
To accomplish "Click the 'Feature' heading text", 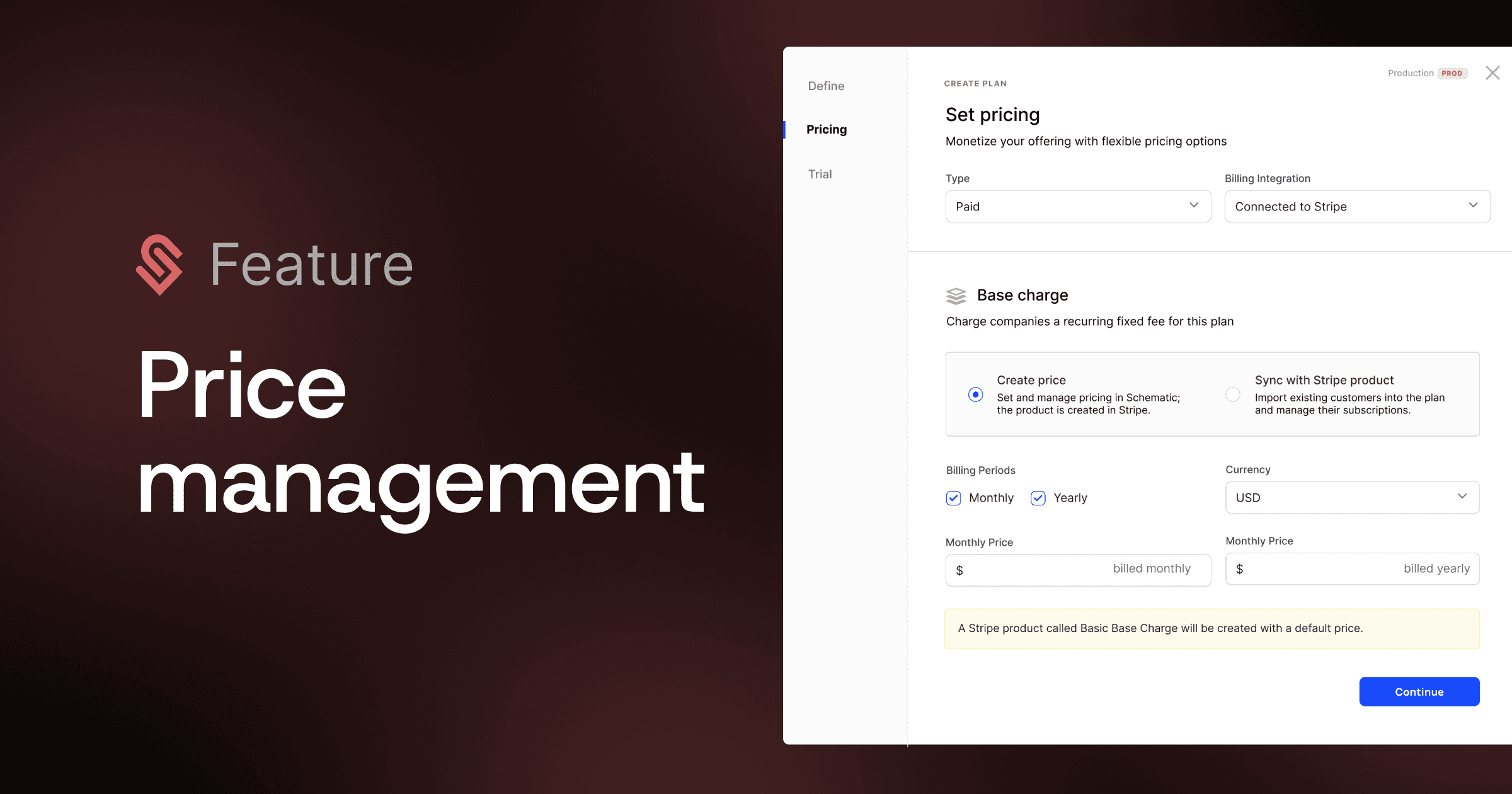I will point(311,265).
